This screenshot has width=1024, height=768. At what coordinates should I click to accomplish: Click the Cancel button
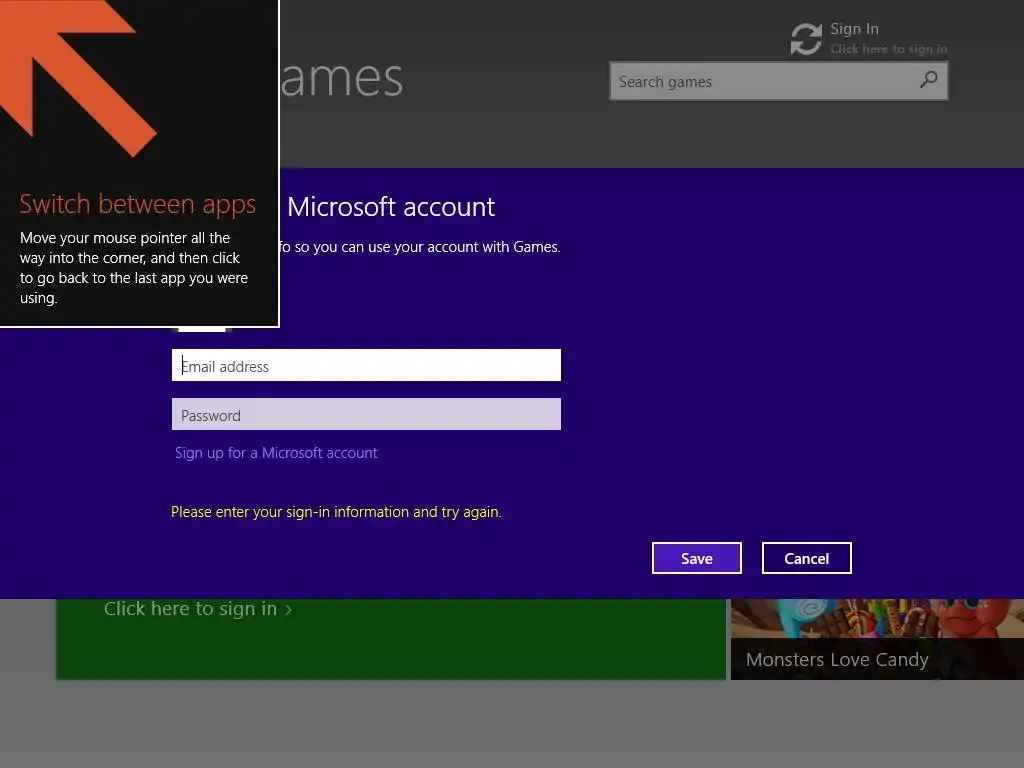pos(807,558)
